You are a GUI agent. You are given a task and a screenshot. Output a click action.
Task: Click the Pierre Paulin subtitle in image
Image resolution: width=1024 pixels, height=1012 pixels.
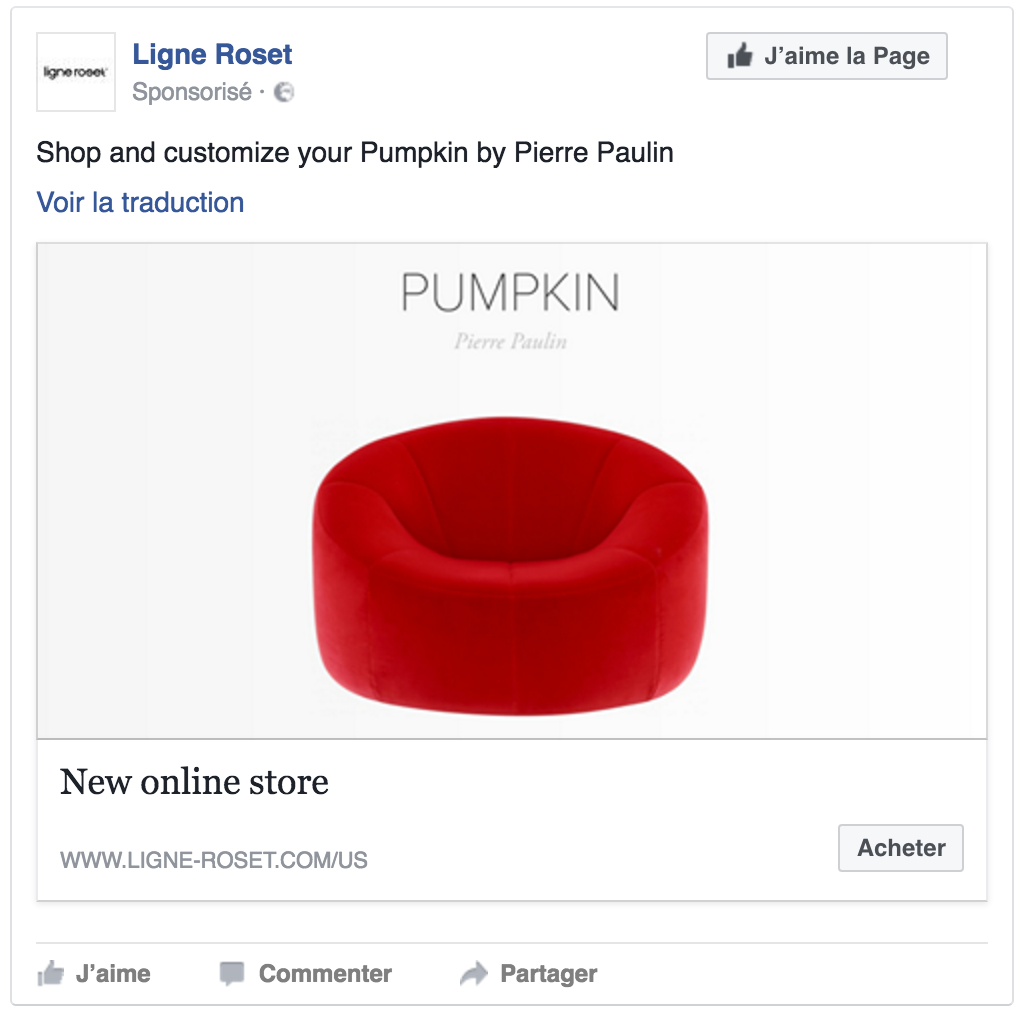[511, 341]
